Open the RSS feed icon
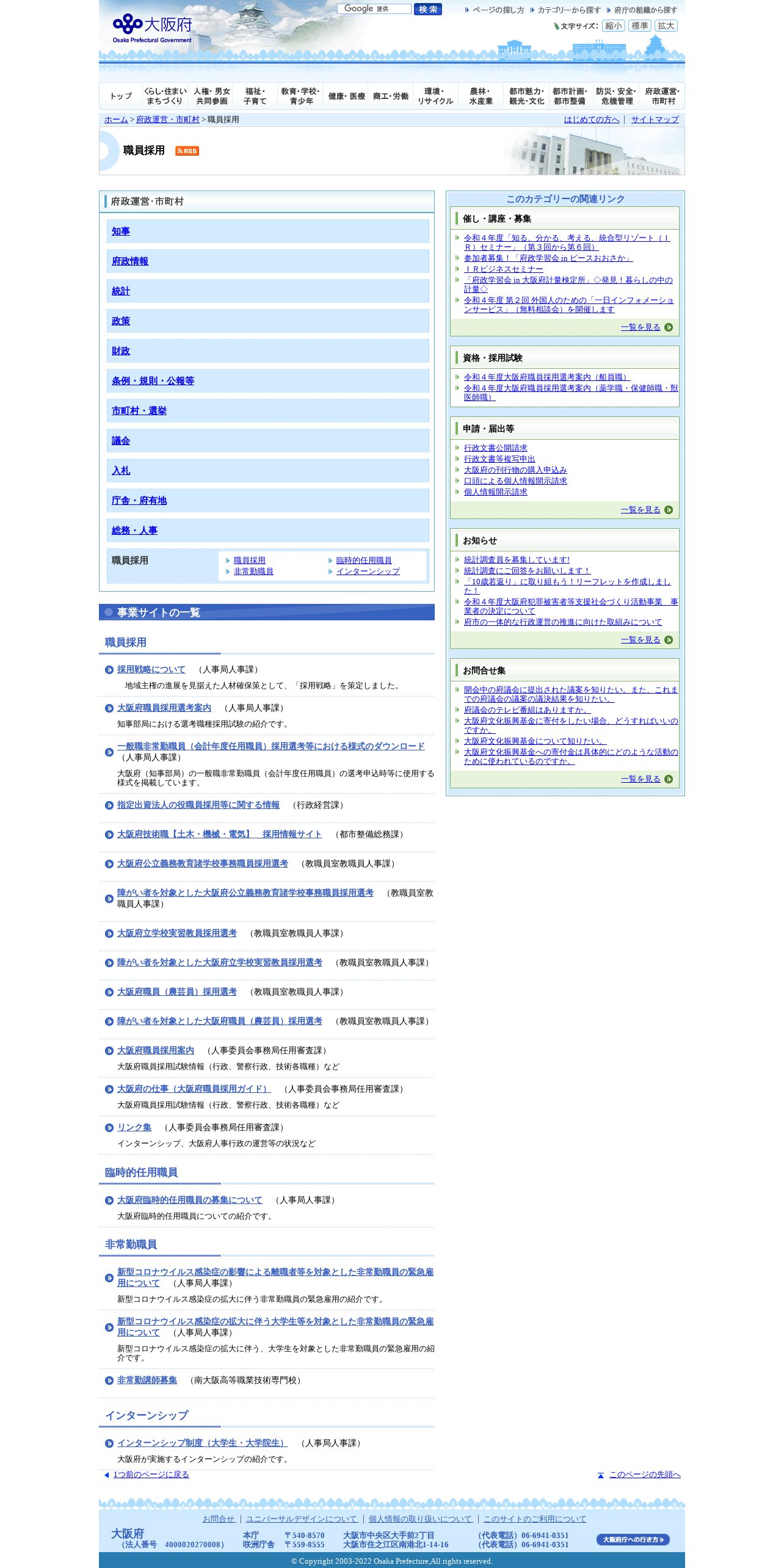 coord(187,151)
